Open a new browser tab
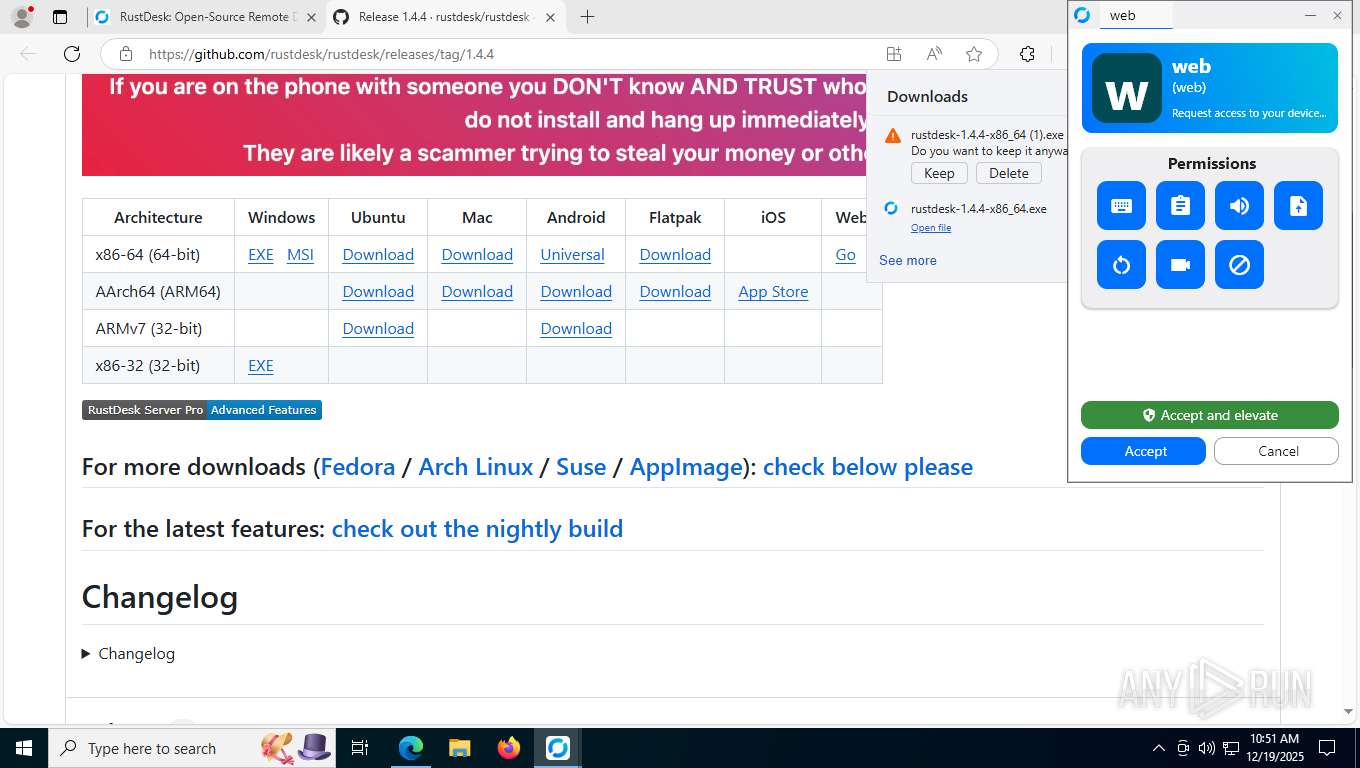This screenshot has width=1360, height=768. 587,17
